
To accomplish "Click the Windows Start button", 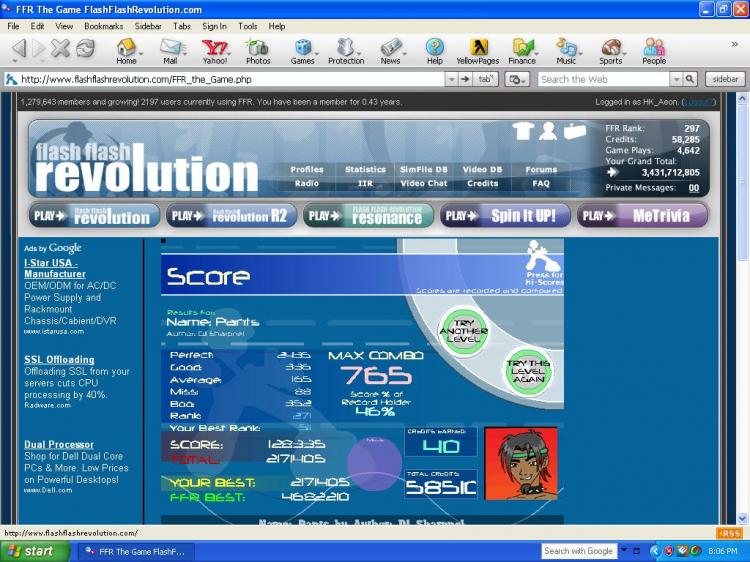I will [x=30, y=551].
